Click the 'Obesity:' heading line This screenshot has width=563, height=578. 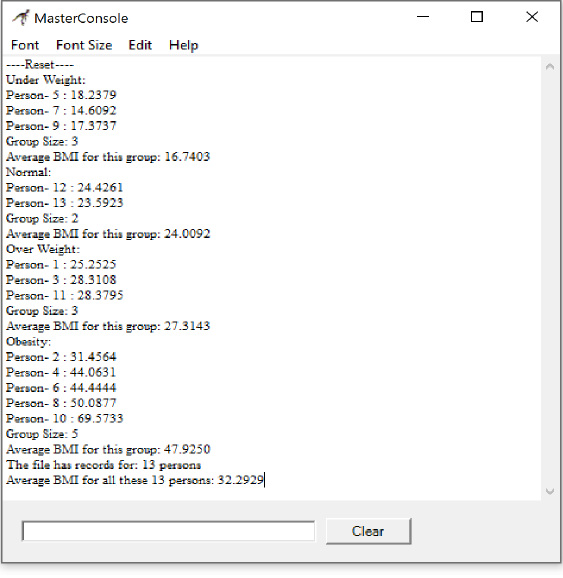pyautogui.click(x=28, y=341)
